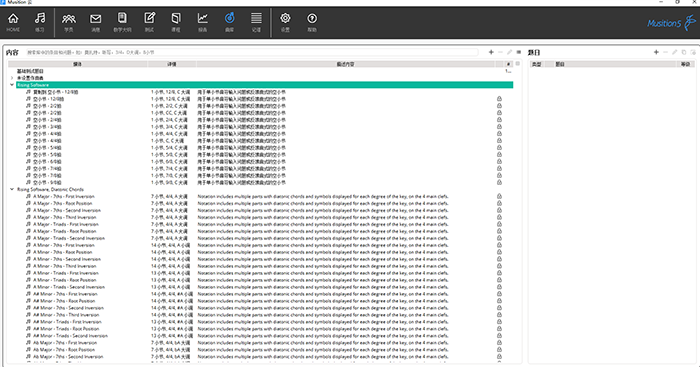The image size is (700, 367).
Task: Open the blue music library disc icon
Action: click(229, 22)
